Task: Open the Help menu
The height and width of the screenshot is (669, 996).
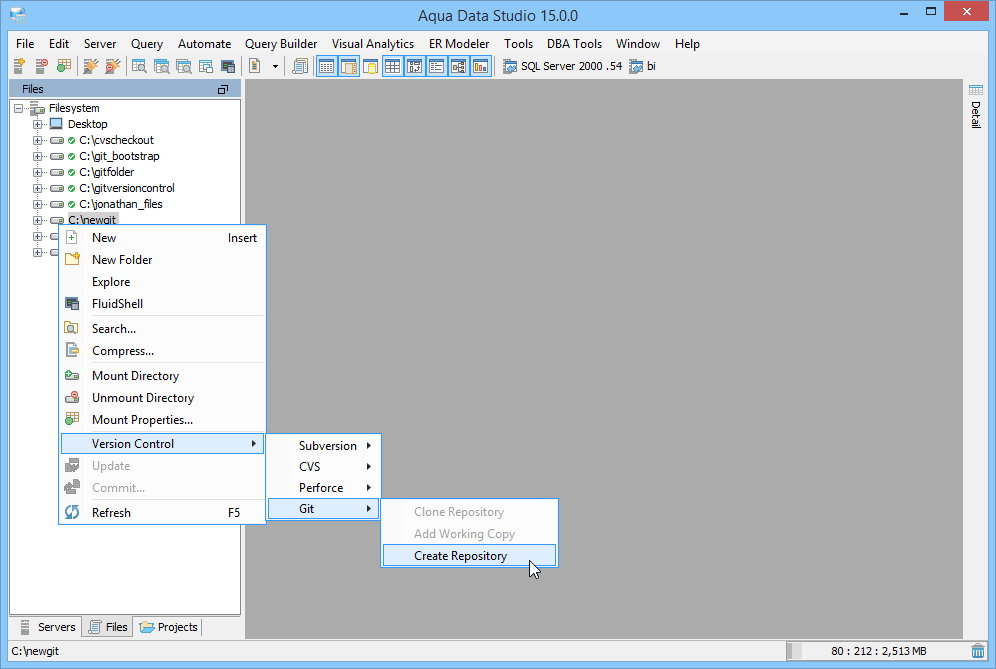Action: 687,44
